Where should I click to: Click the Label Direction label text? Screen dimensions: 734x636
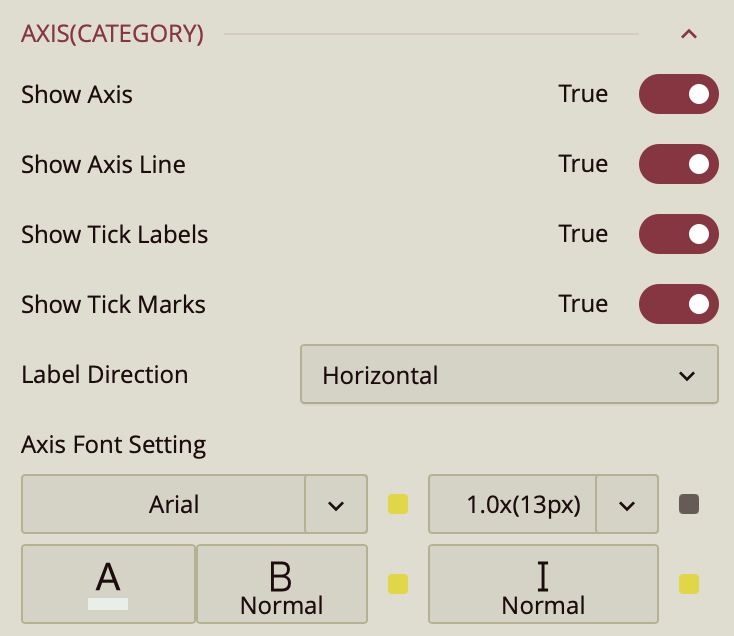pos(105,375)
